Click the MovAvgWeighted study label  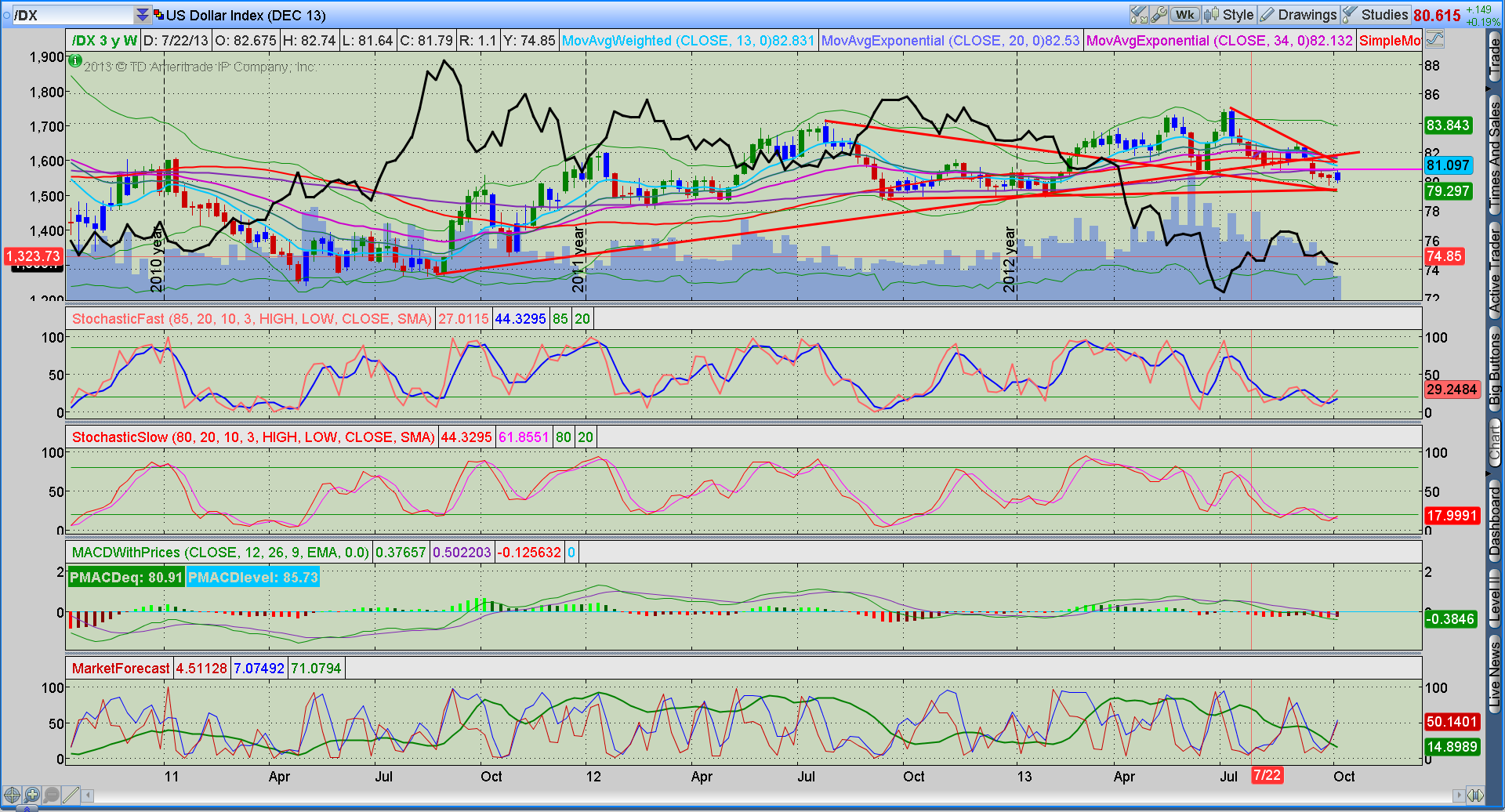click(688, 40)
